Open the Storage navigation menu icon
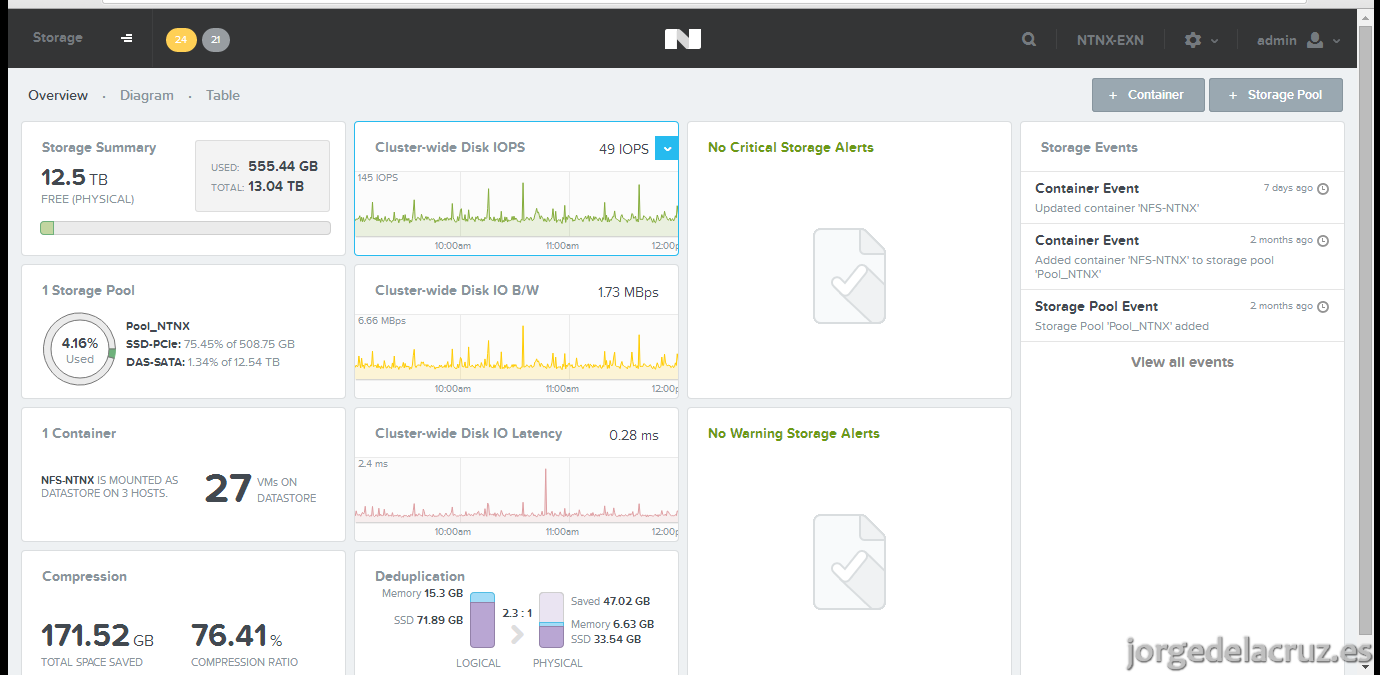The image size is (1380, 675). point(127,38)
